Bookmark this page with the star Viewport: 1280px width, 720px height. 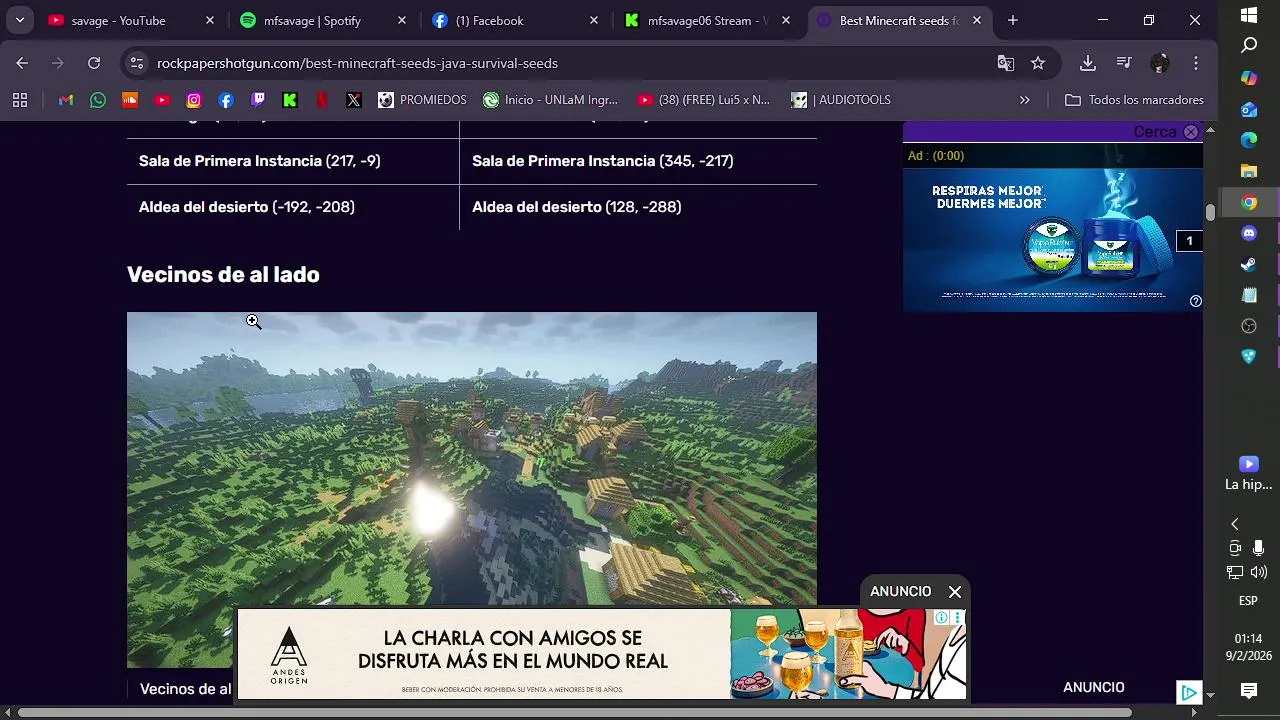click(x=1038, y=63)
